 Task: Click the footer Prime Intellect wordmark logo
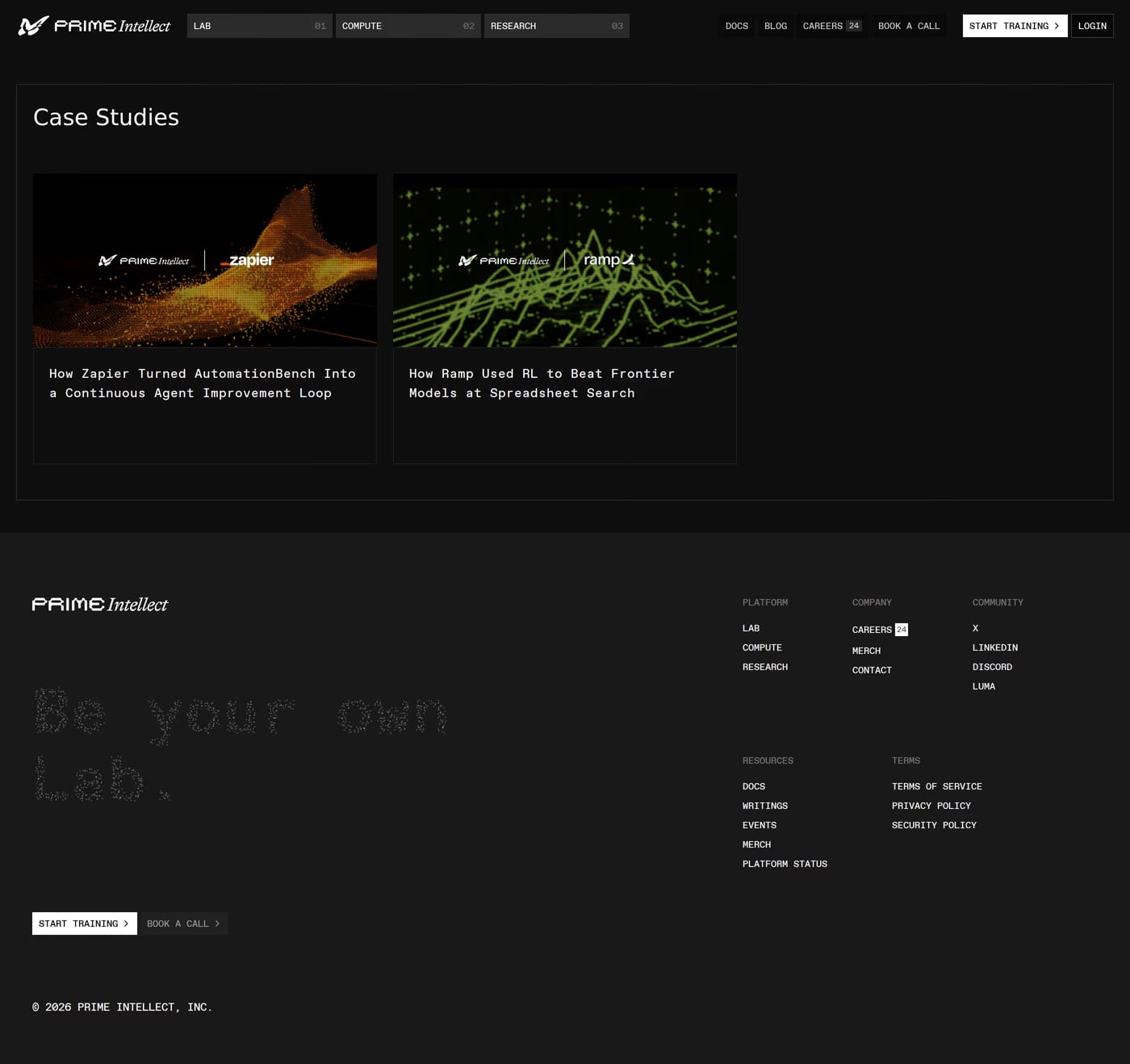[x=100, y=605]
